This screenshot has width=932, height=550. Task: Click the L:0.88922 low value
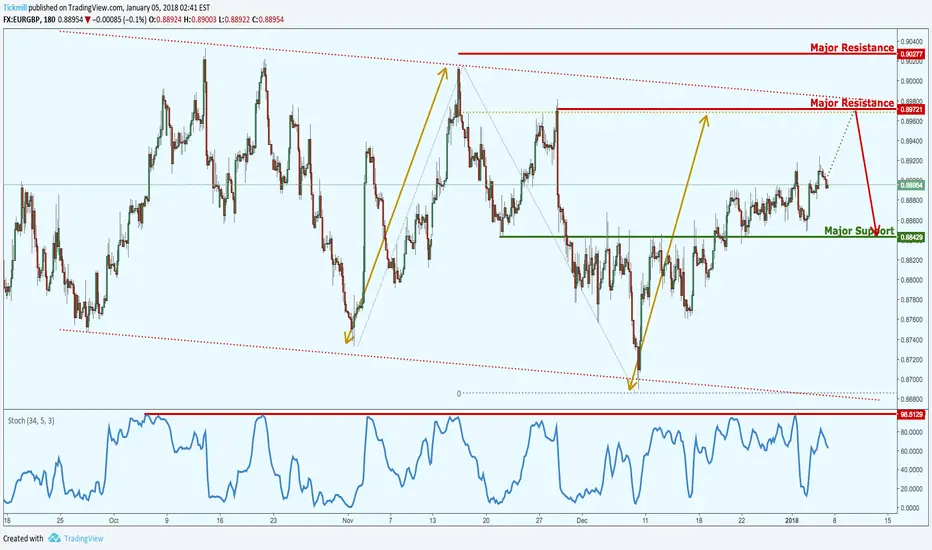click(233, 19)
